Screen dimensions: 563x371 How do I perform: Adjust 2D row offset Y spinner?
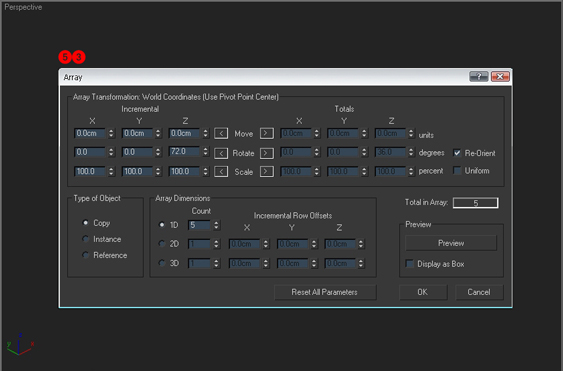(314, 244)
